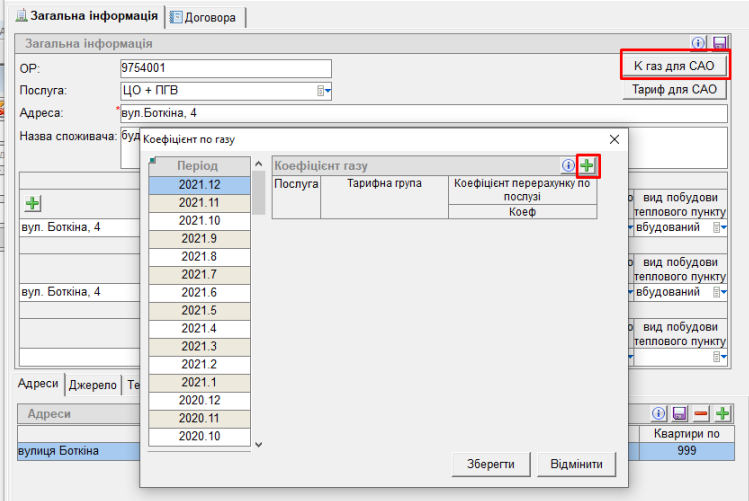
Task: Click the ОР input field
Action: (224, 68)
